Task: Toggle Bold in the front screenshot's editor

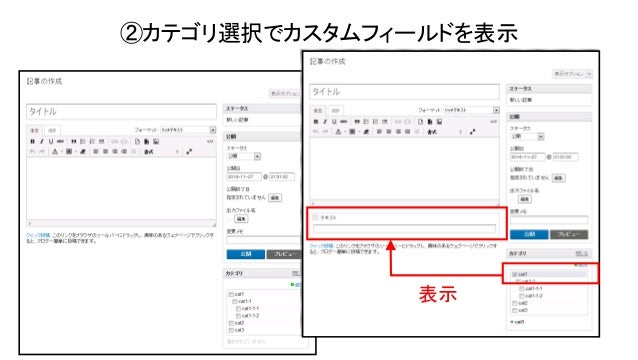Action: [x=316, y=122]
